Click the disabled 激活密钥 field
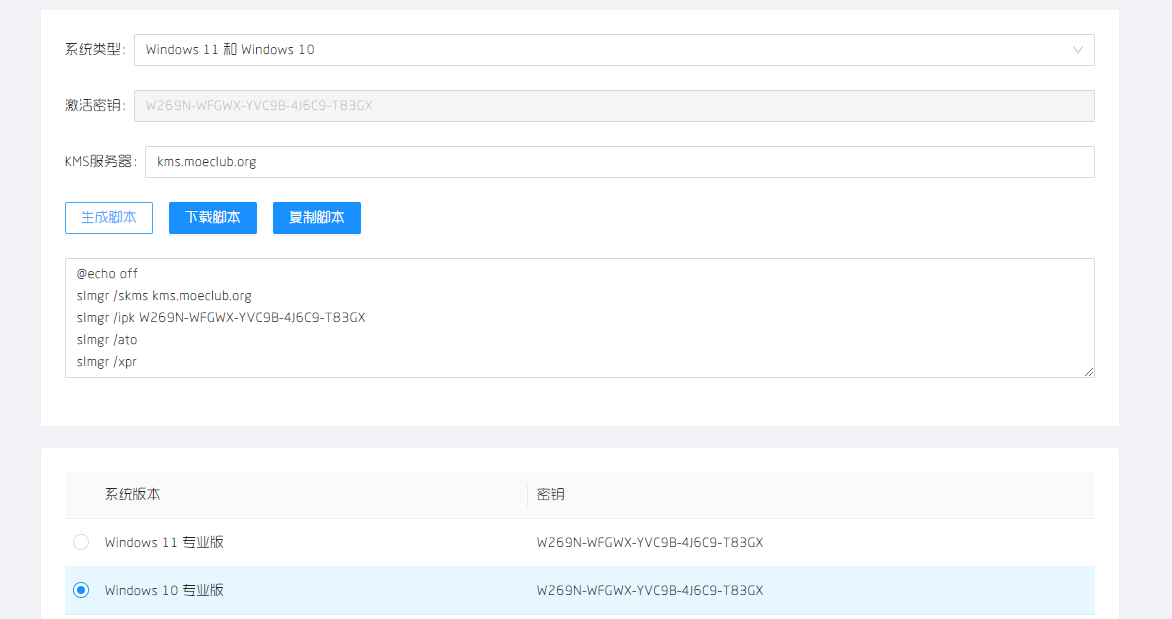The width and height of the screenshot is (1172, 619). pos(614,106)
